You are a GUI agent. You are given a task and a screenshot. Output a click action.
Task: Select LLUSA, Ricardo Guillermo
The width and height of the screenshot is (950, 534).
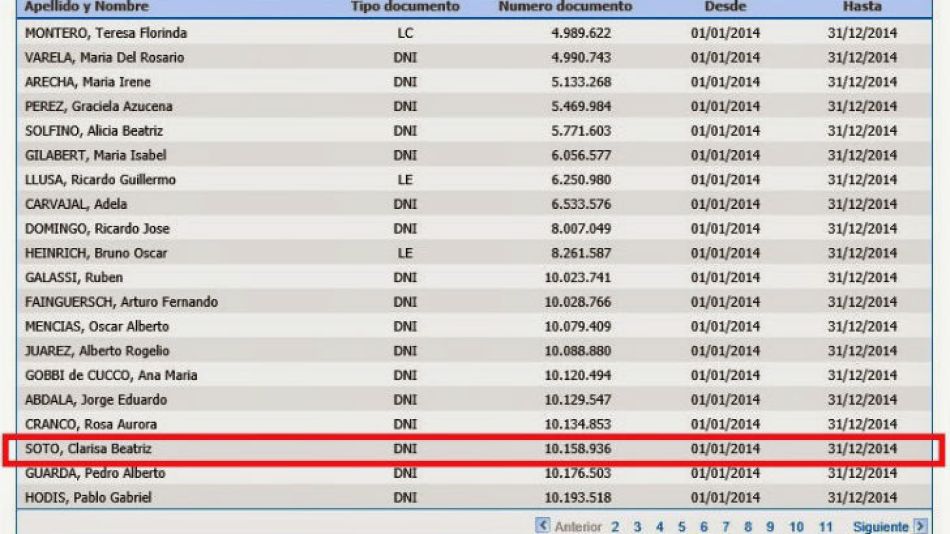(x=101, y=179)
